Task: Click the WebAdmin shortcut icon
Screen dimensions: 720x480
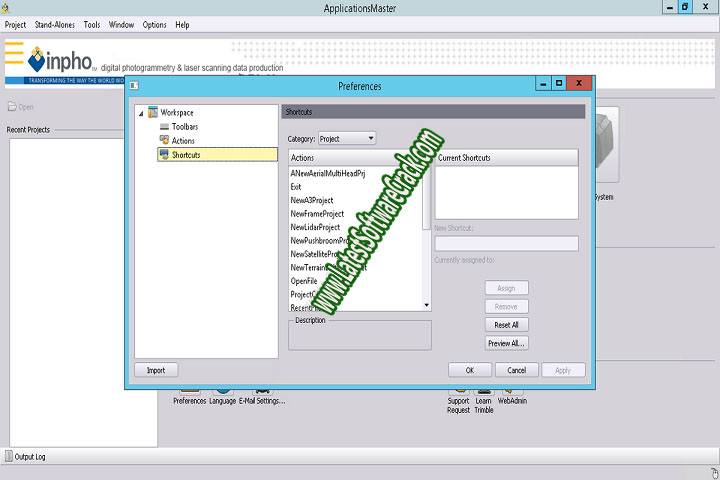Action: (512, 389)
